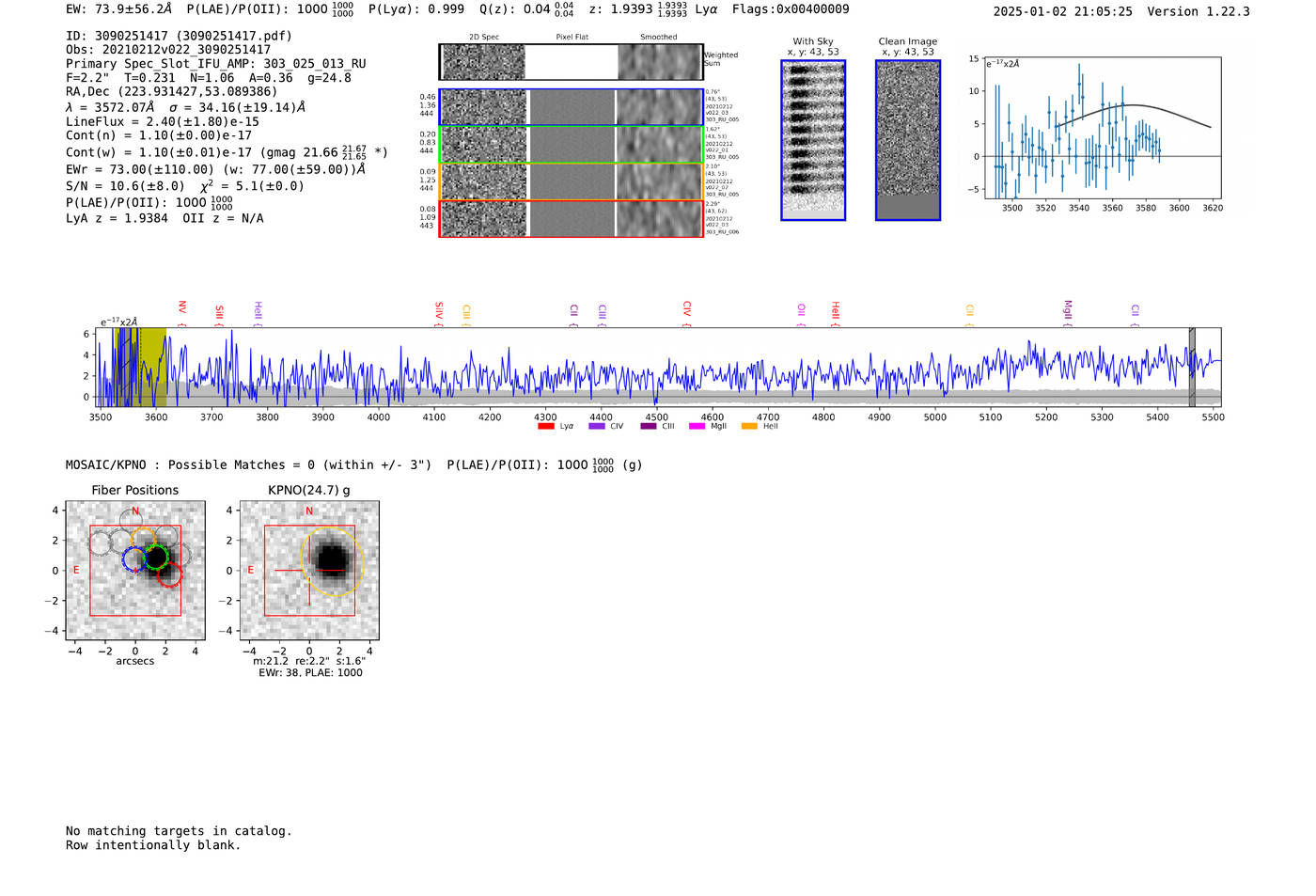Click the Fiber Positions plot title

(135, 491)
